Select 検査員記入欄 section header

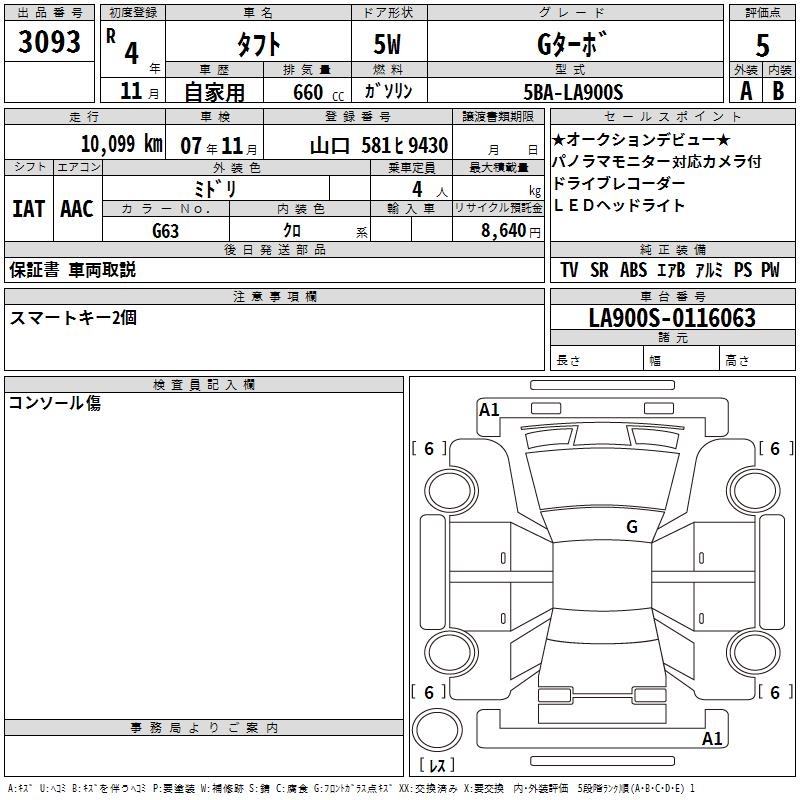(x=204, y=385)
